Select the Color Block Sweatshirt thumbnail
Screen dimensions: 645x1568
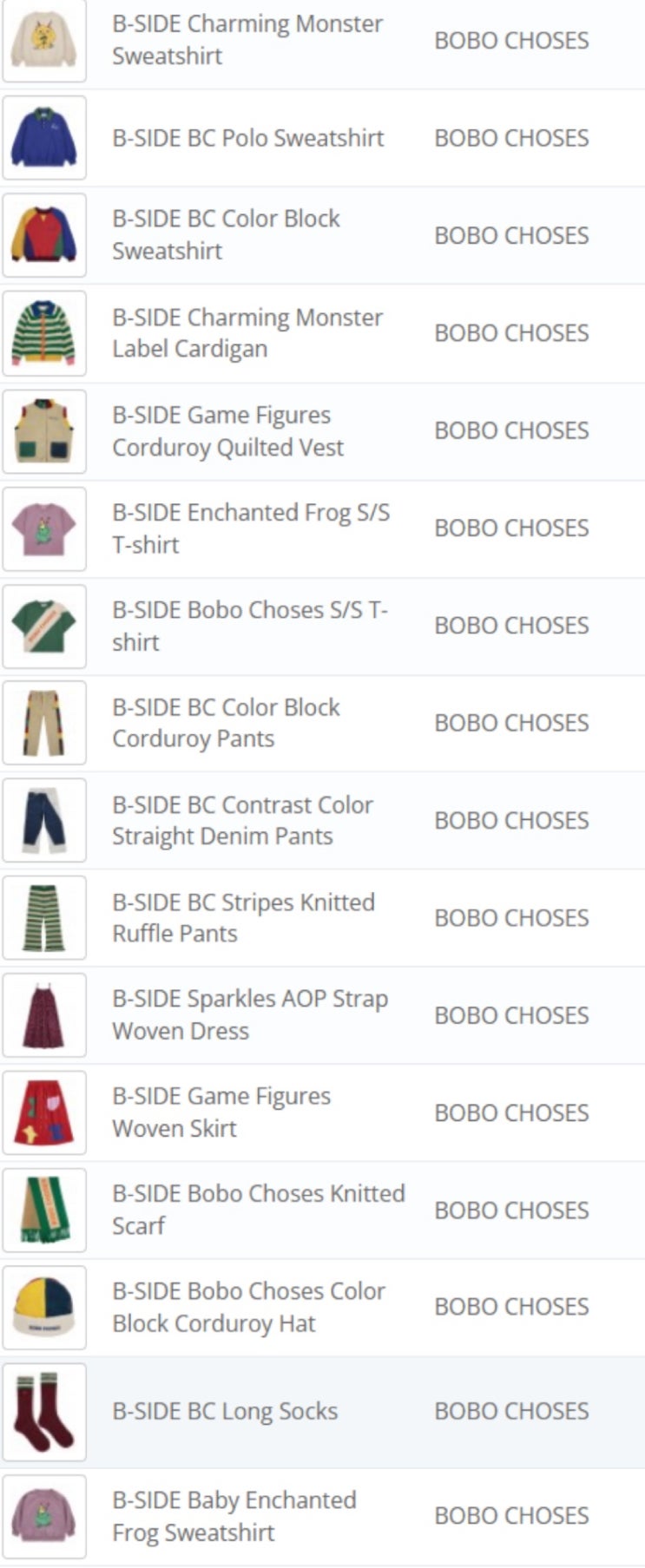tap(44, 235)
